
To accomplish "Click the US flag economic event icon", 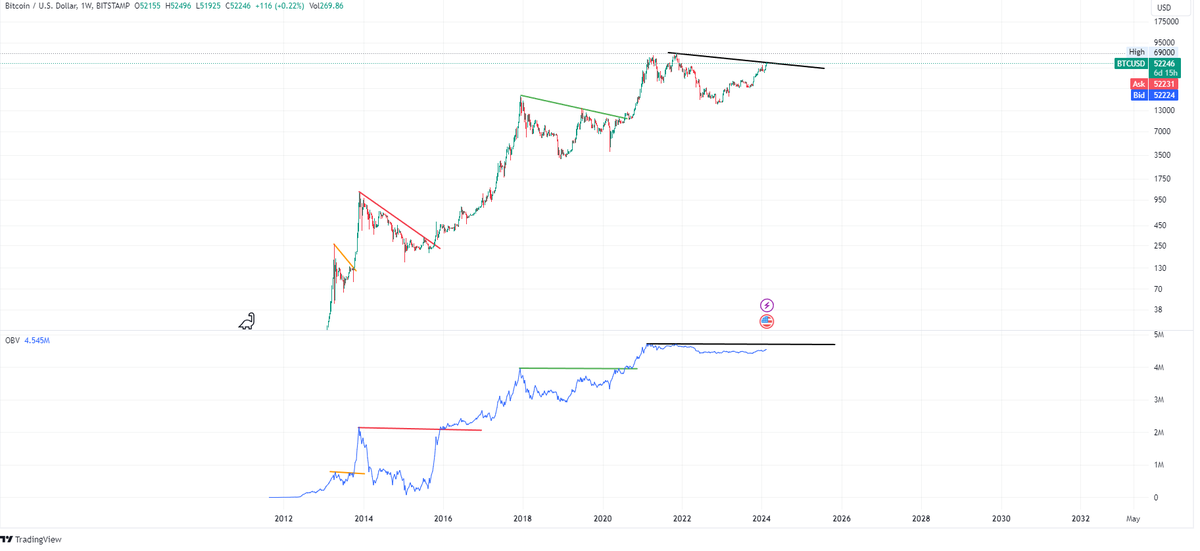I will pyautogui.click(x=767, y=322).
